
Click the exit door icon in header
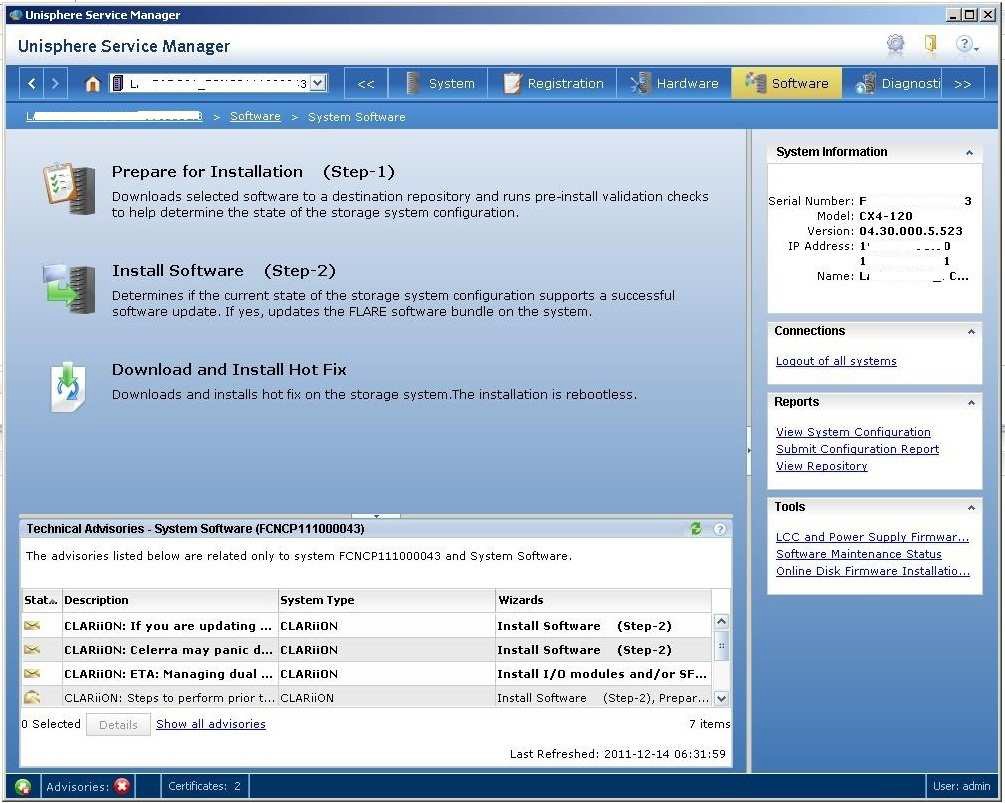coord(931,44)
